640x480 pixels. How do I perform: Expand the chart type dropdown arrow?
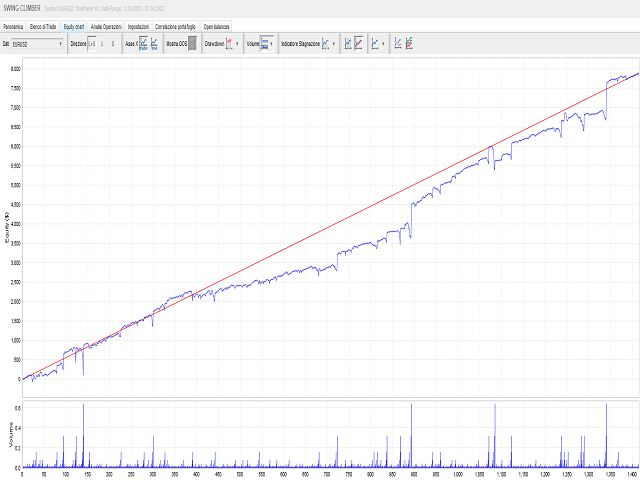tap(383, 44)
